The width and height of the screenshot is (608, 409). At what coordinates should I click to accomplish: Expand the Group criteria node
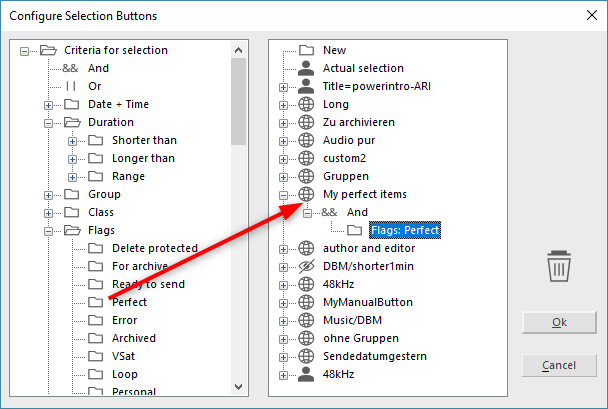(48, 195)
